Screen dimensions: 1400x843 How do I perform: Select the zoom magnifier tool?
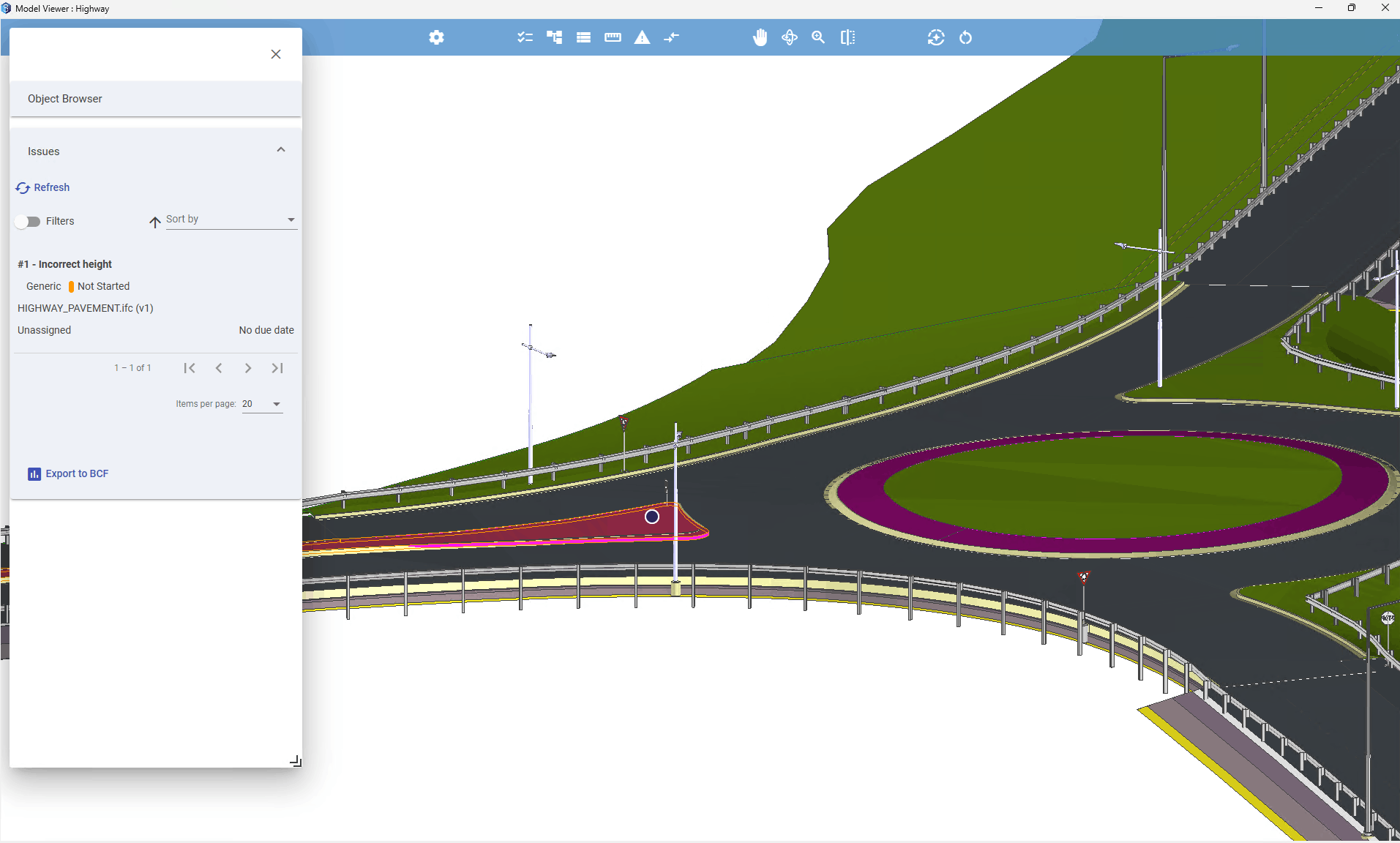coord(818,37)
